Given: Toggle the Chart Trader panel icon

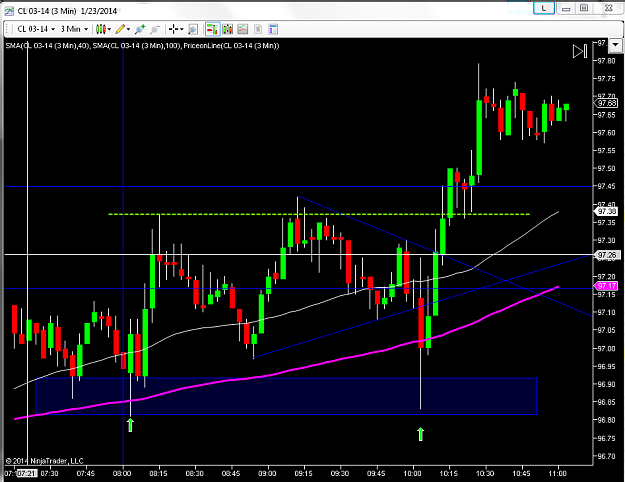Looking at the screenshot, I should click(212, 29).
